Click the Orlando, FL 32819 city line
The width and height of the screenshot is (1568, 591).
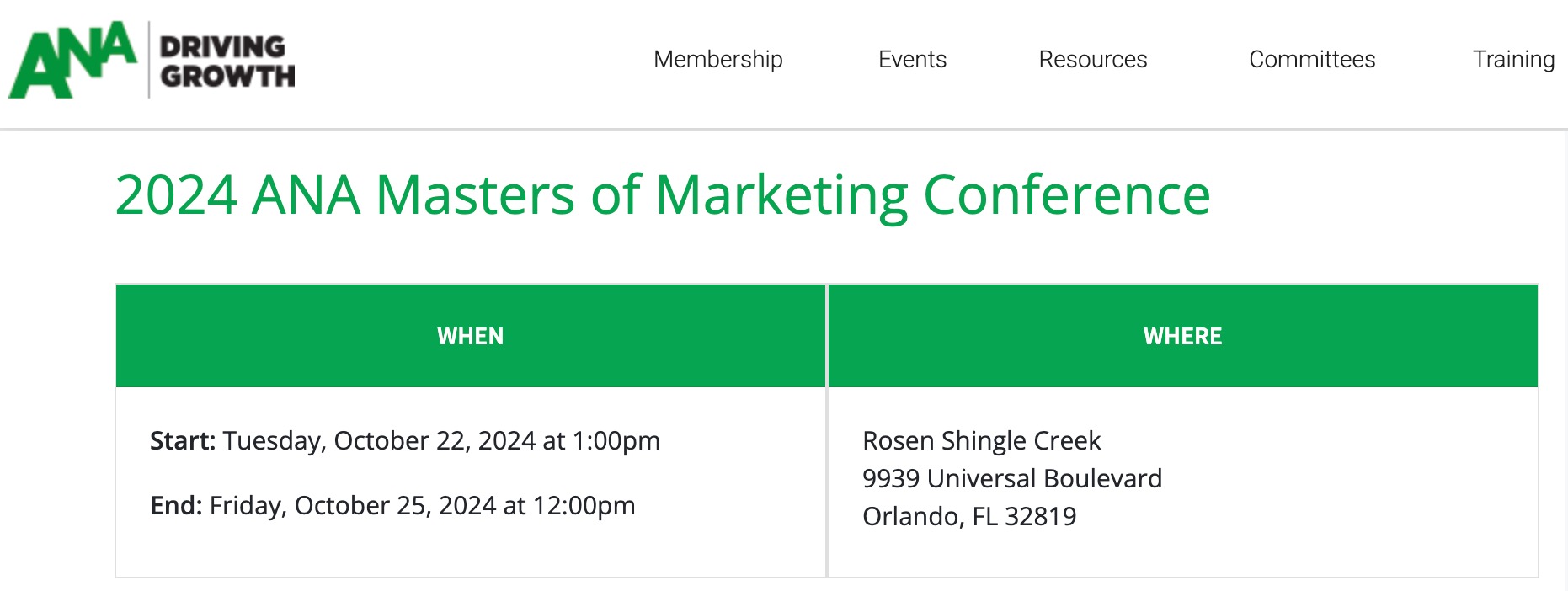970,517
